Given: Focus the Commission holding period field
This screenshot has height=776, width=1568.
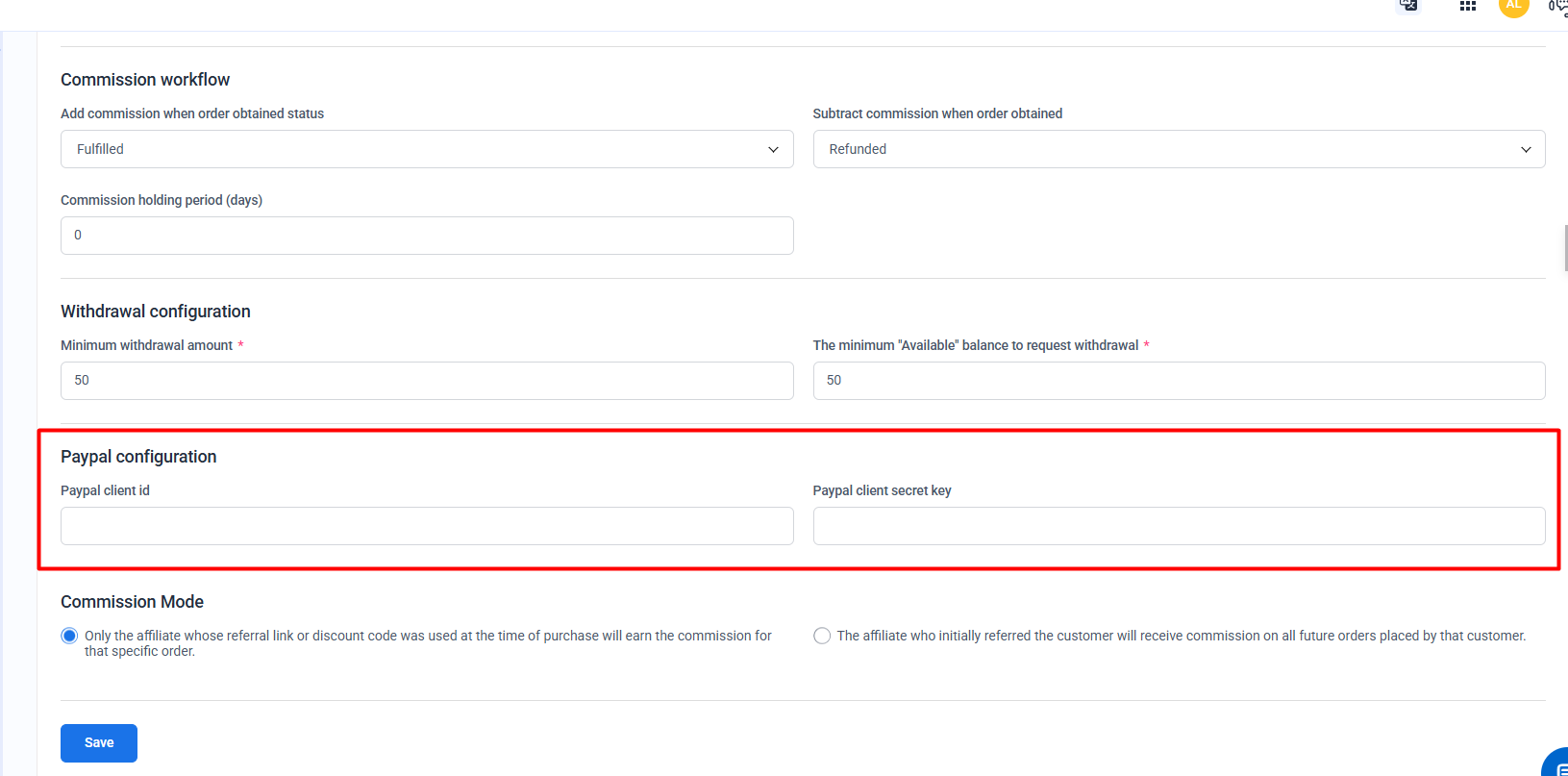Looking at the screenshot, I should [427, 236].
